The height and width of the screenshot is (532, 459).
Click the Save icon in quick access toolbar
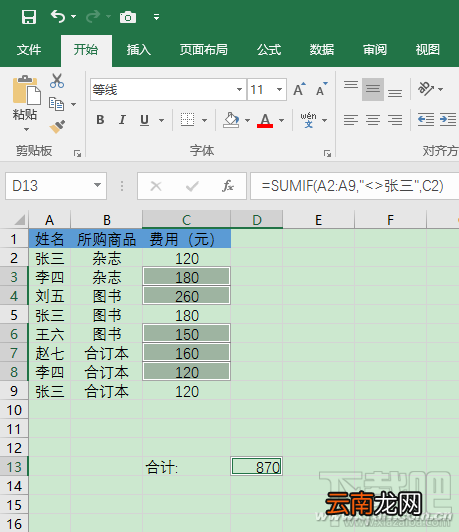click(29, 17)
